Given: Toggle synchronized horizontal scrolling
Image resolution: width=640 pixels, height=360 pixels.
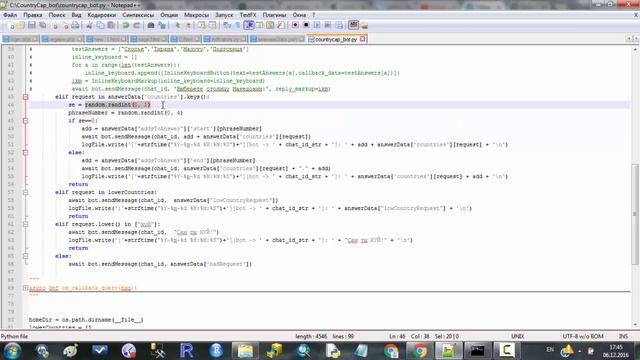Looking at the screenshot, I should pos(212,25).
